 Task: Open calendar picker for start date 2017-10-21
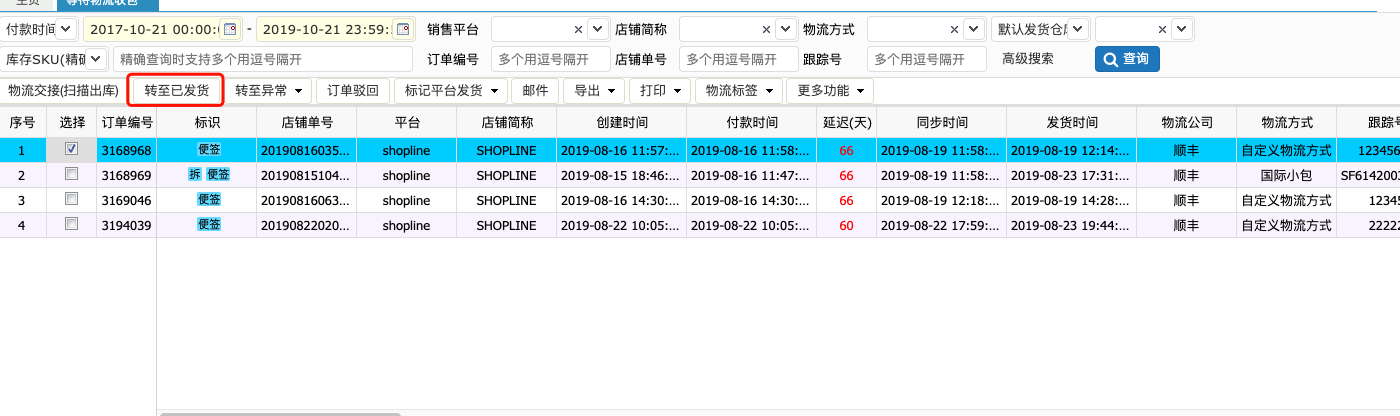tap(230, 29)
